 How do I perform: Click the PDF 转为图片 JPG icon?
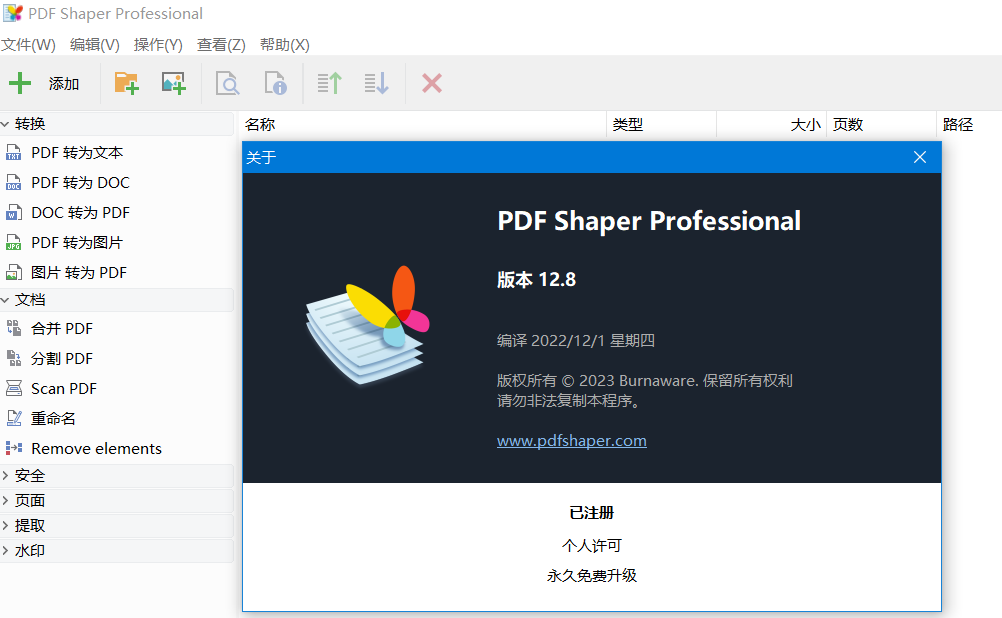tap(13, 243)
